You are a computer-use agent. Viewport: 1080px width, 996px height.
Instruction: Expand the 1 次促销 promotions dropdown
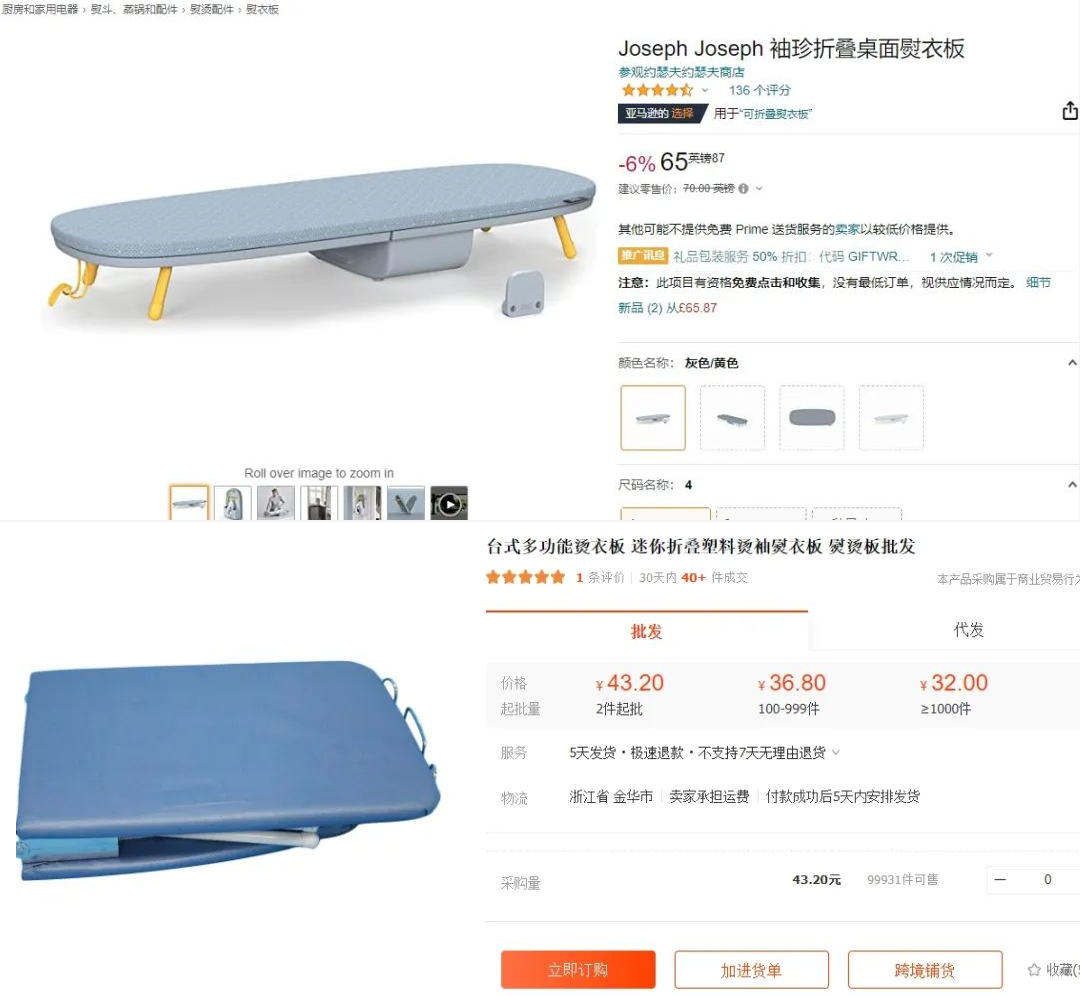point(961,256)
